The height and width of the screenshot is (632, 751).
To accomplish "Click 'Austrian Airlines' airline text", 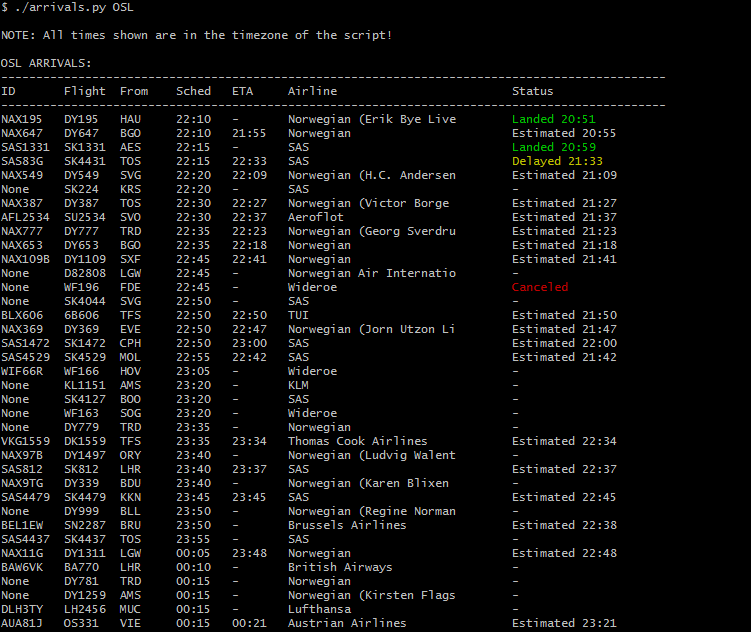I will point(347,623).
